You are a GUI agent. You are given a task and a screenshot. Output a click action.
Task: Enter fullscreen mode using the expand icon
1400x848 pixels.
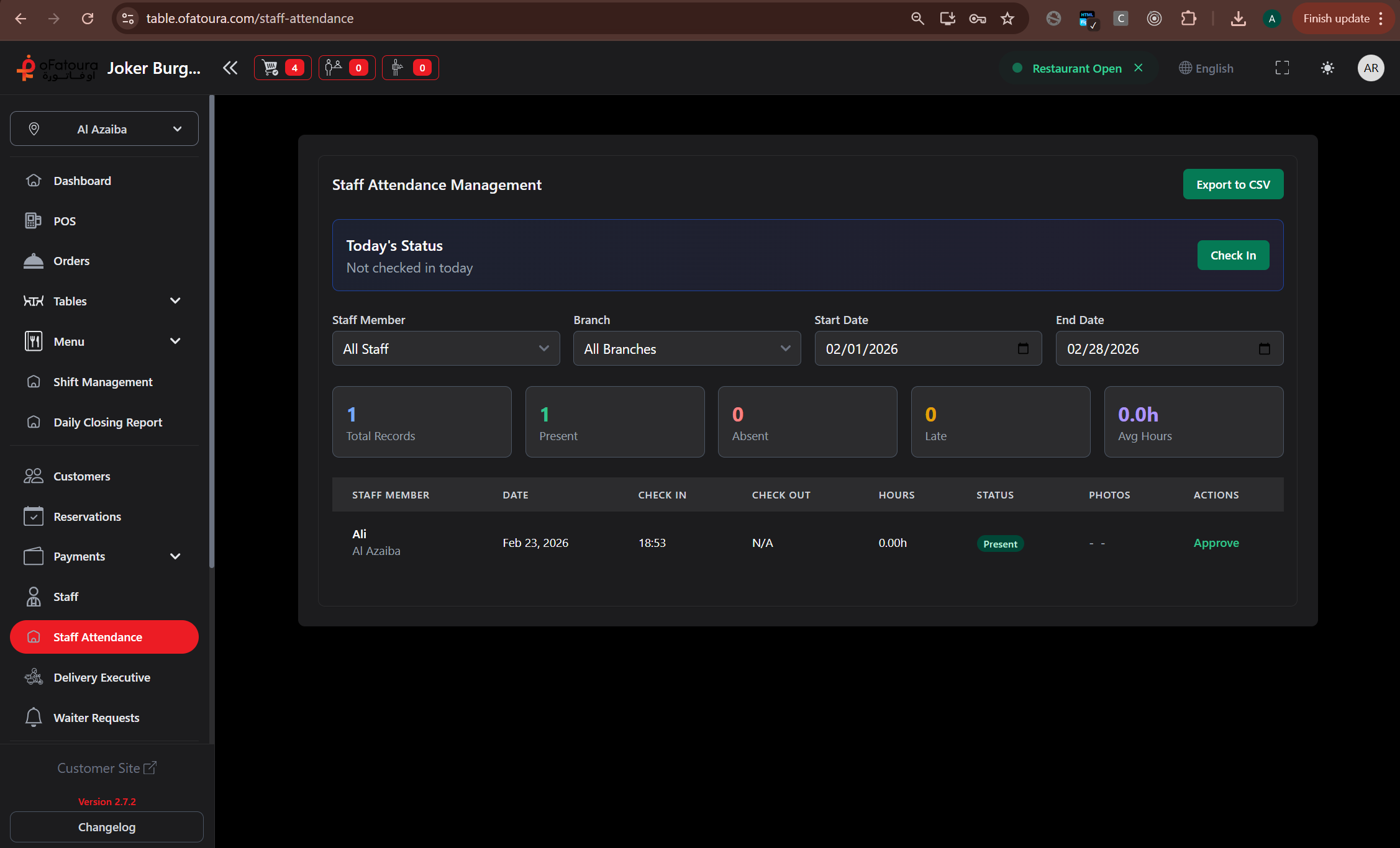pos(1282,68)
